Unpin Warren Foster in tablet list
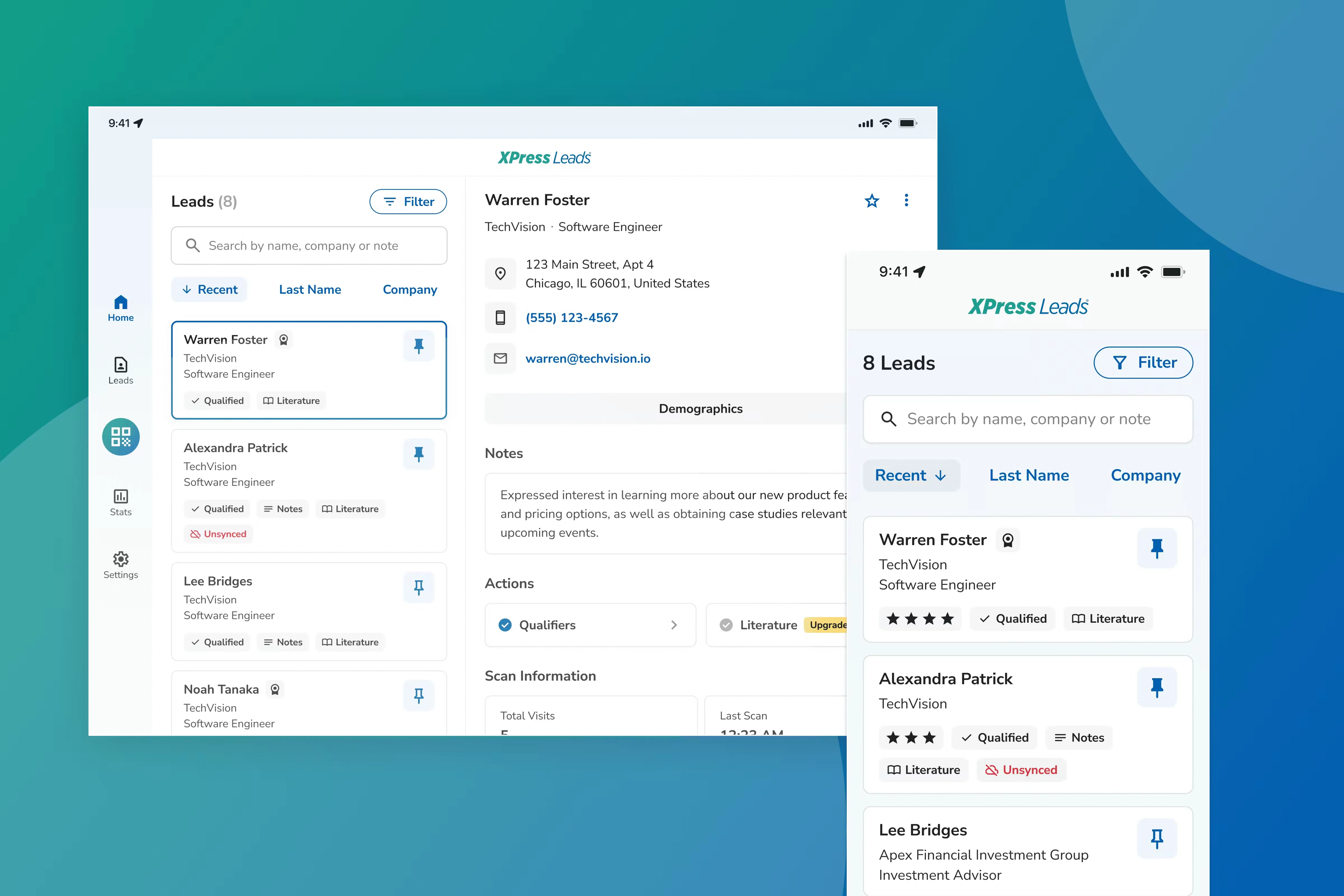The height and width of the screenshot is (896, 1344). (418, 346)
